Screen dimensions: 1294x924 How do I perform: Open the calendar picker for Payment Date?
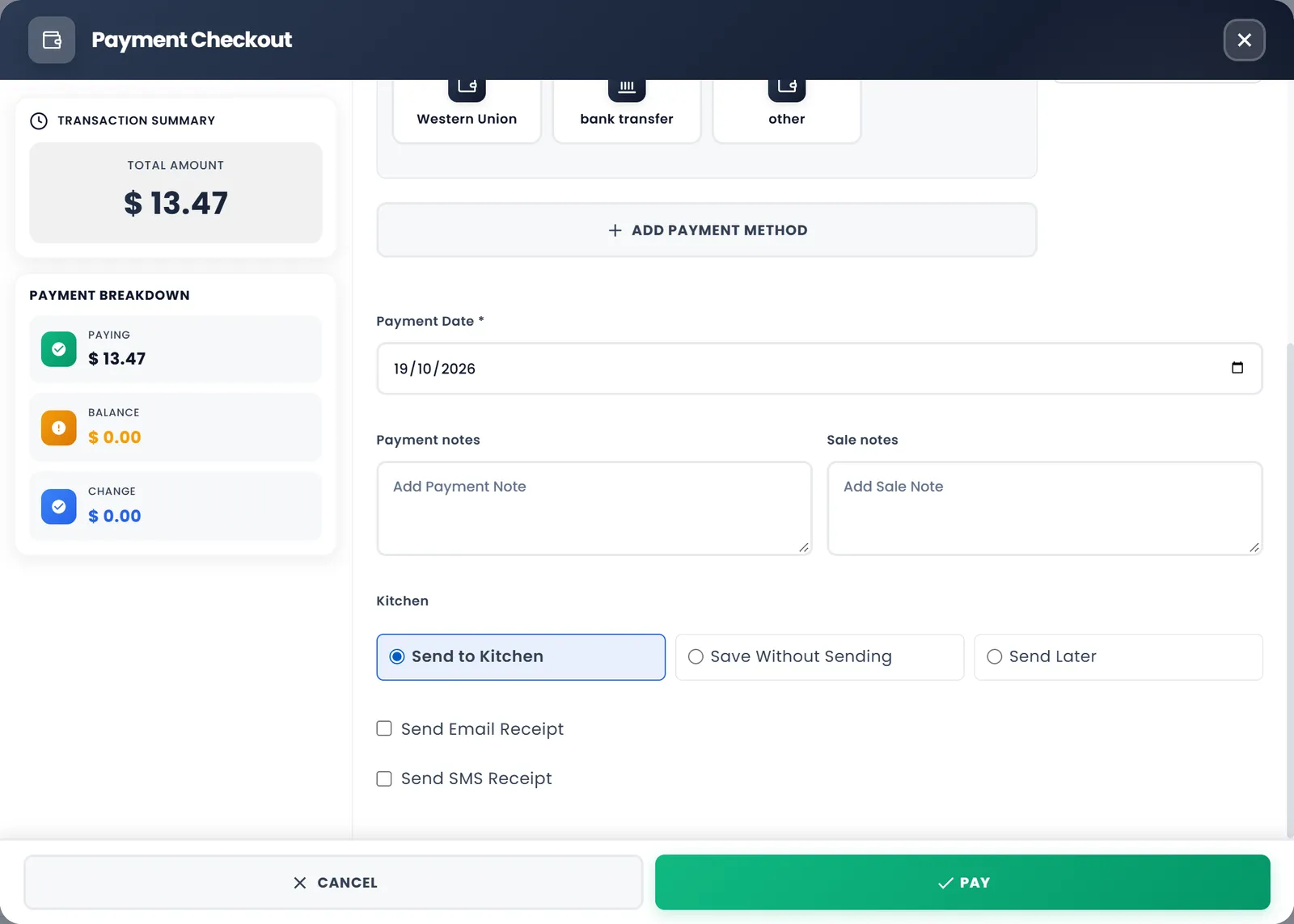click(x=1237, y=368)
